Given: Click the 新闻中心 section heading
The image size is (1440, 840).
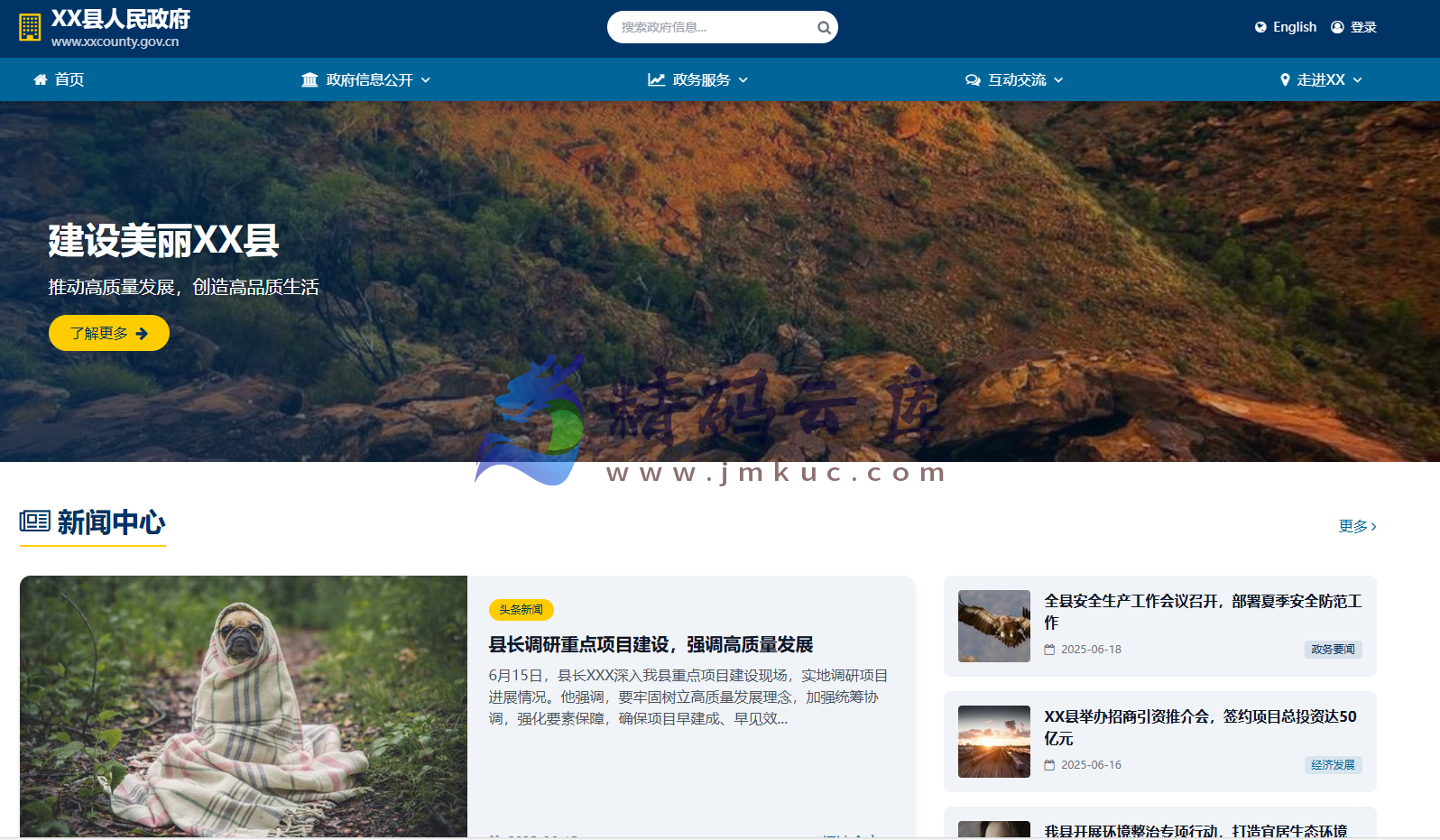Looking at the screenshot, I should (x=93, y=522).
